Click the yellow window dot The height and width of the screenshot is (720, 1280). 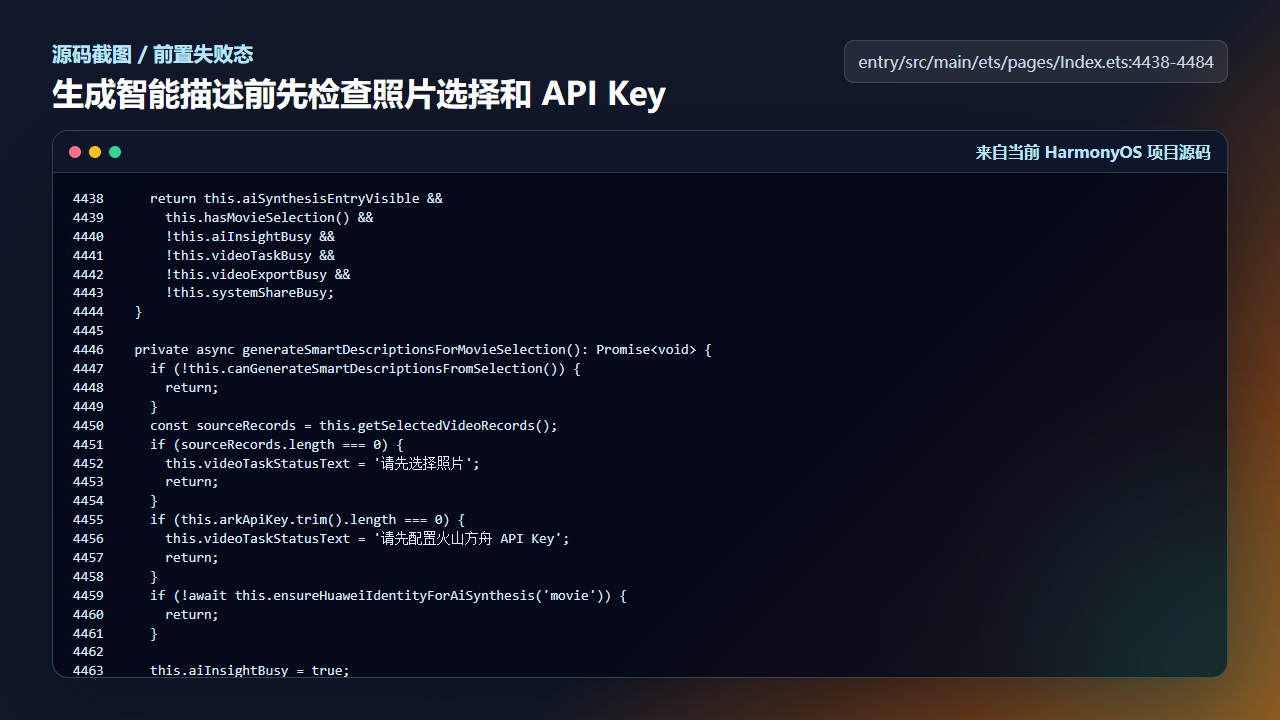coord(95,152)
